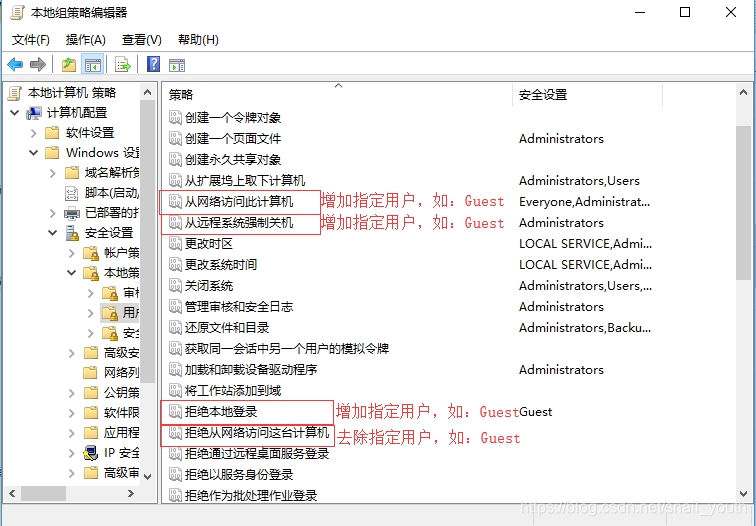Viewport: 756px width, 526px height.
Task: Click the 软件设置 folder icon
Action: (x=52, y=133)
